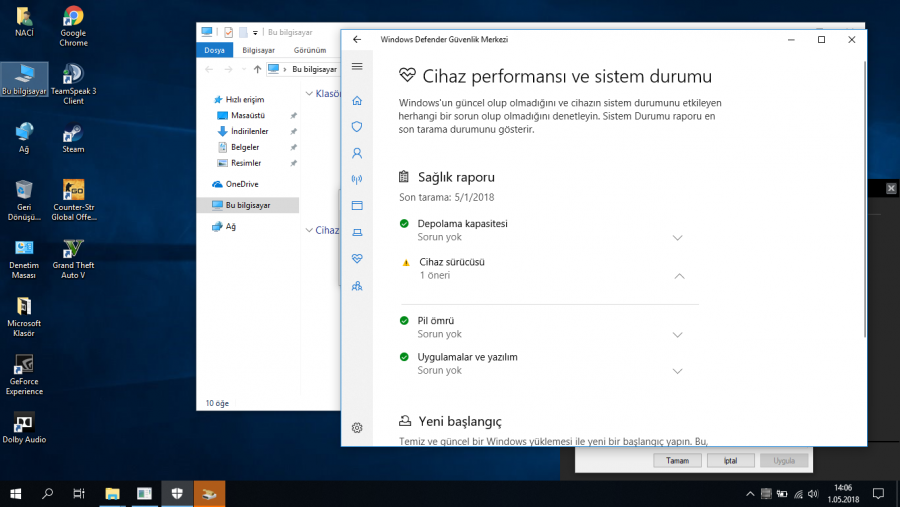The image size is (900, 507).
Task: Go to Defender Home icon
Action: [357, 100]
